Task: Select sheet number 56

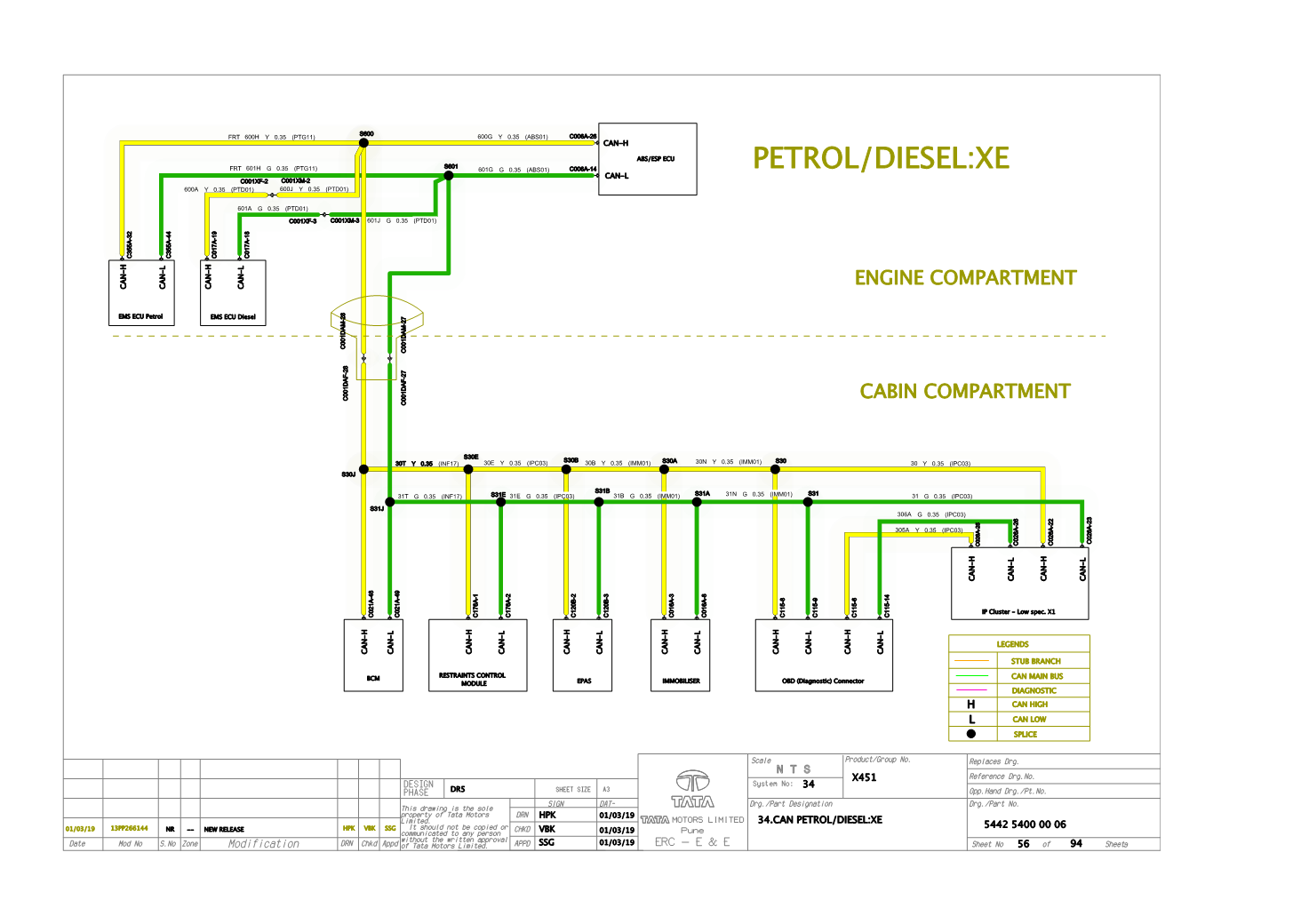Action: (1024, 843)
